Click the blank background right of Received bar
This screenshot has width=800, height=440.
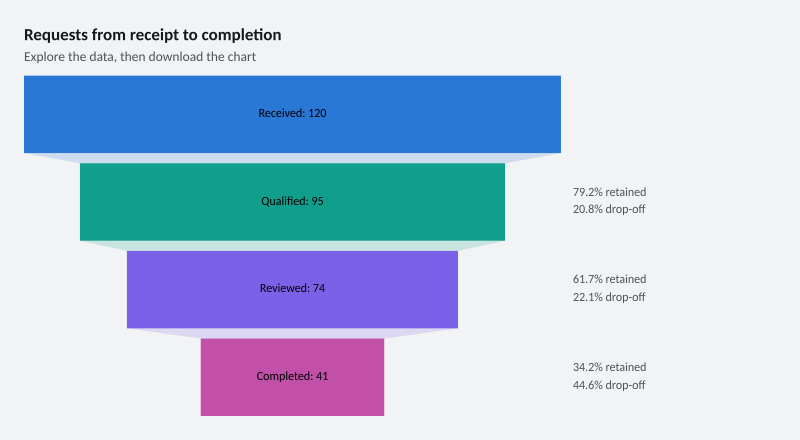pyautogui.click(x=679, y=114)
